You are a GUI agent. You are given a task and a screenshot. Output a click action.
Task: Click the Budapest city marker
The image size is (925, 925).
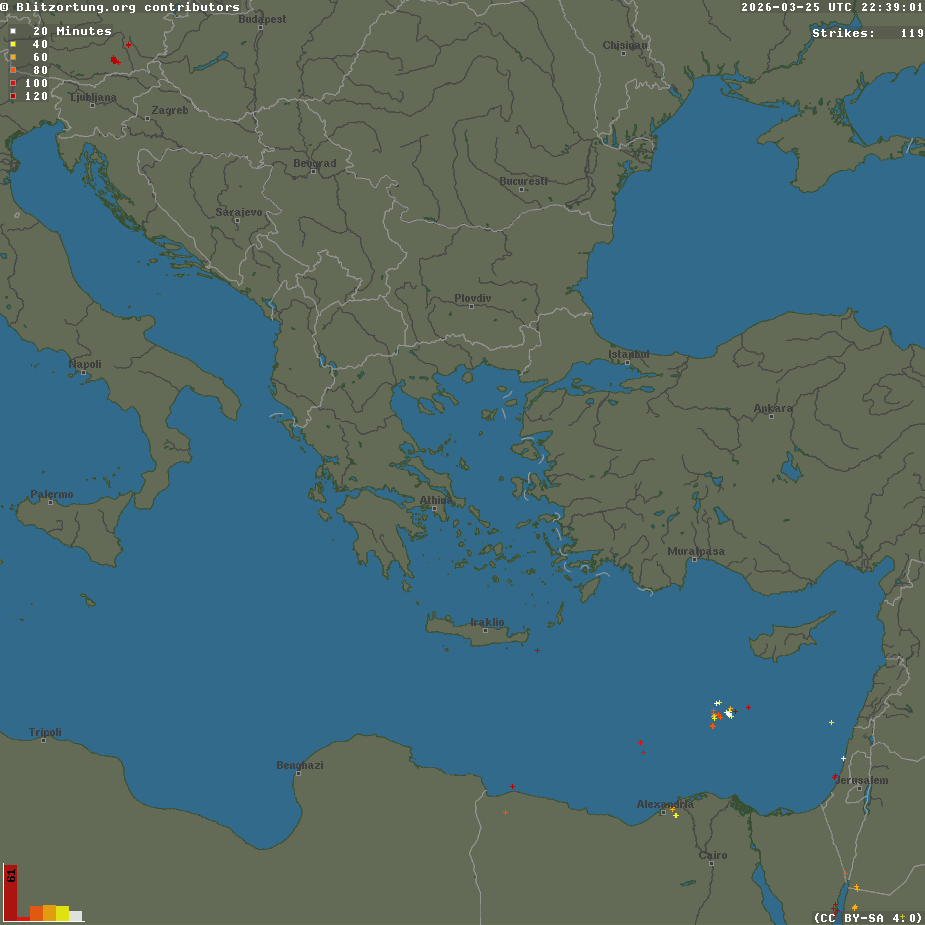tap(260, 27)
